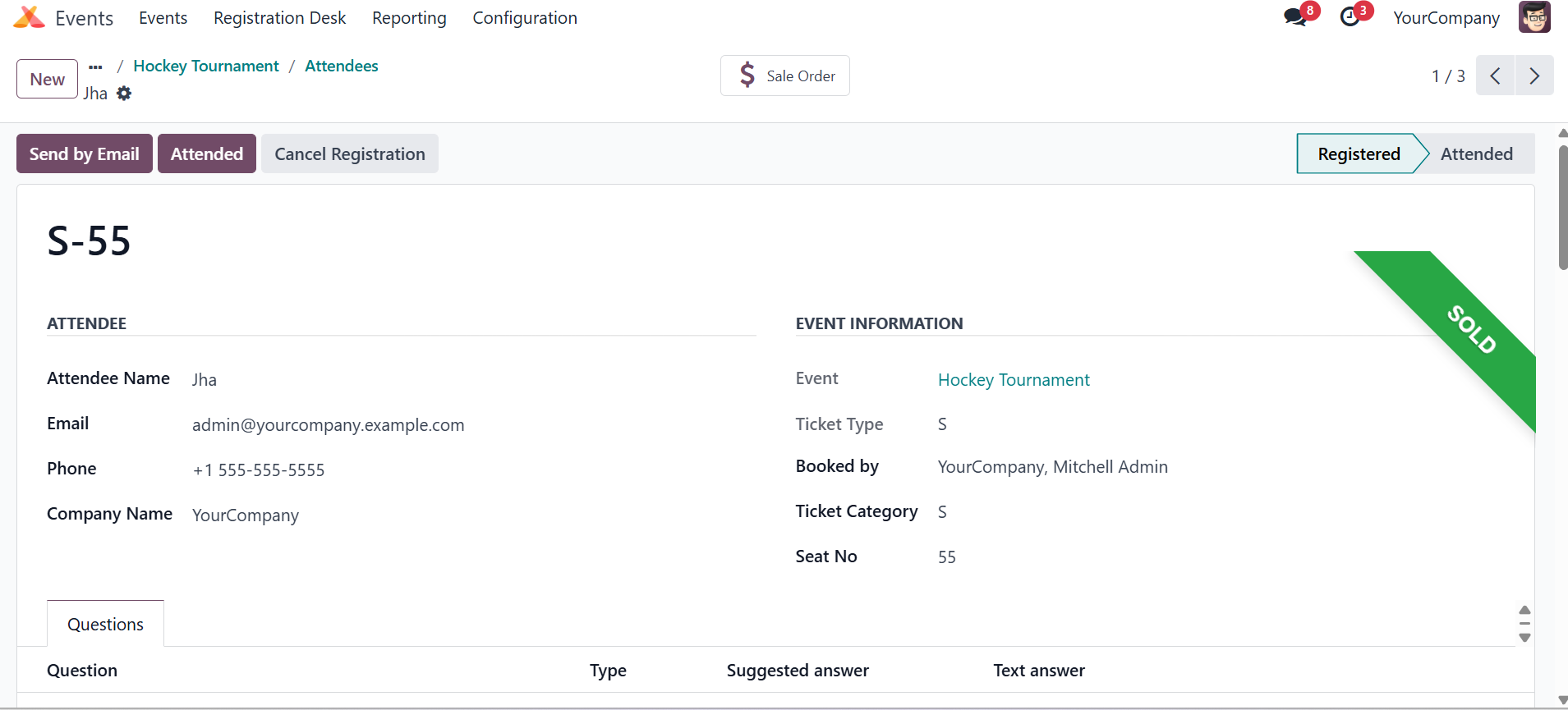Open the Sale Order smart button
1568x710 pixels.
[x=785, y=76]
